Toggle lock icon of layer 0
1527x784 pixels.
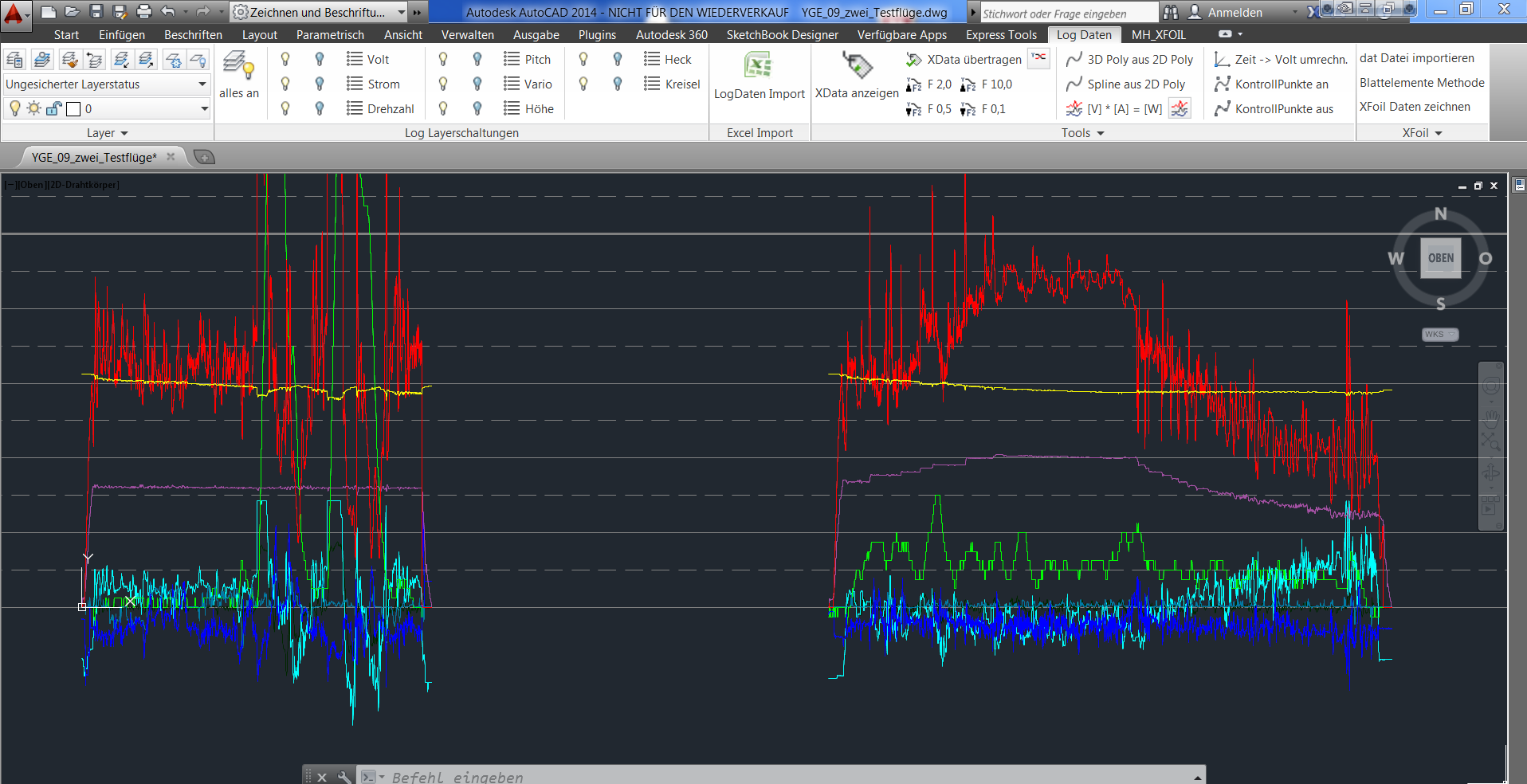point(53,108)
